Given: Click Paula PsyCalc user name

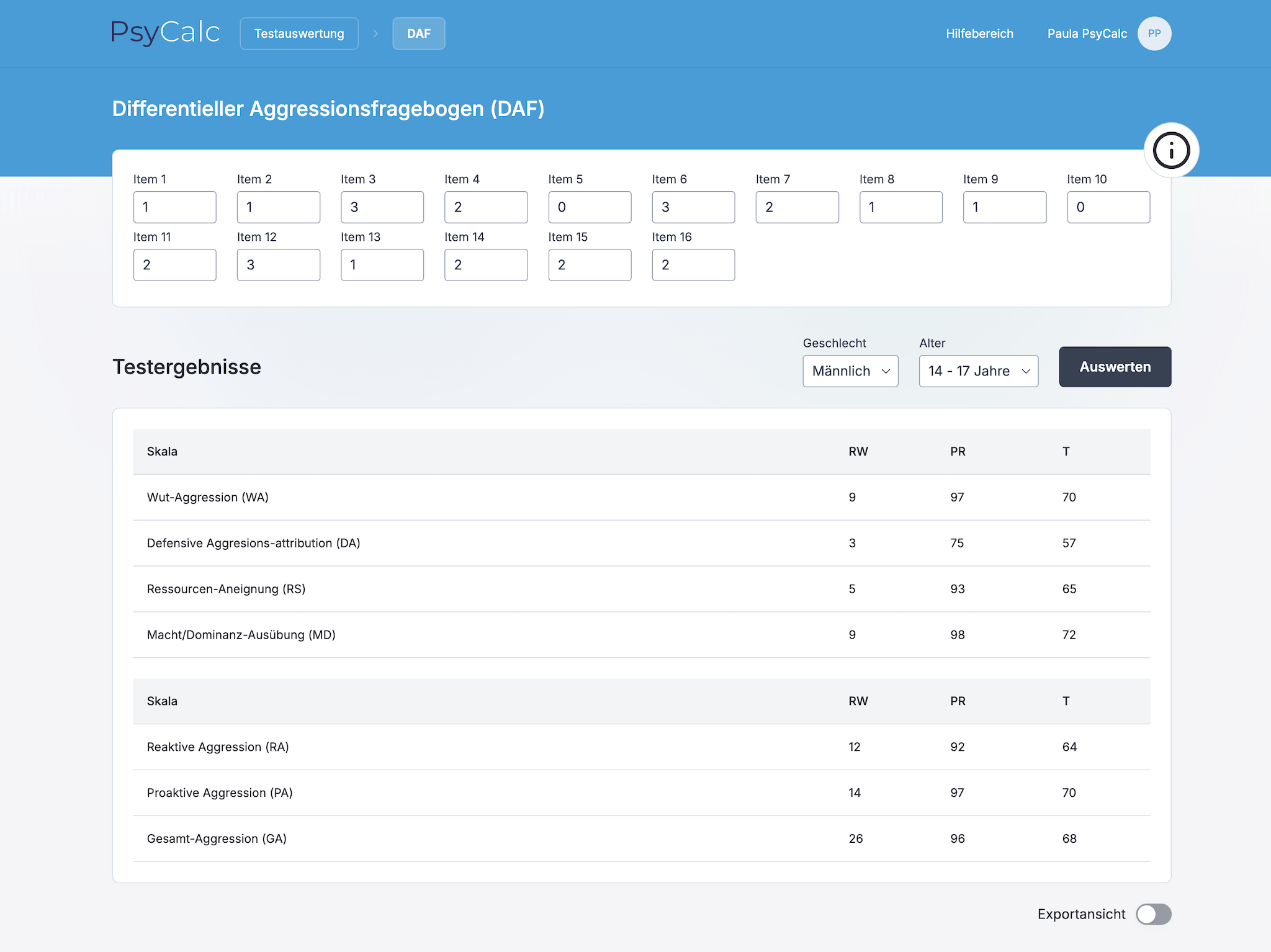Looking at the screenshot, I should 1087,34.
